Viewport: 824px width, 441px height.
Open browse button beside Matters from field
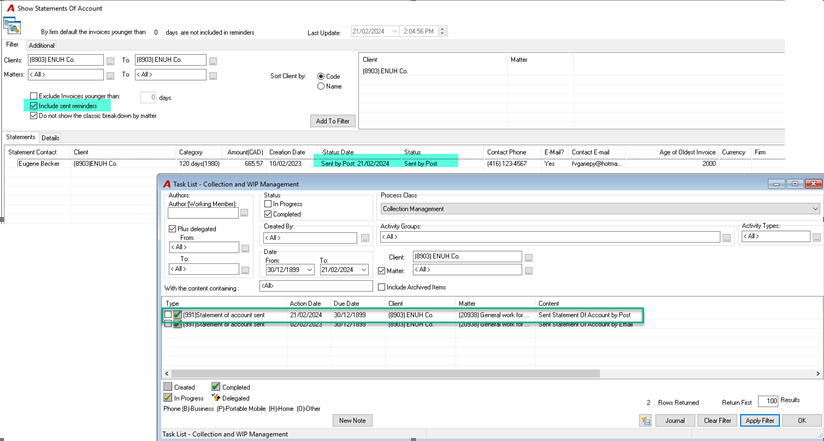(110, 76)
